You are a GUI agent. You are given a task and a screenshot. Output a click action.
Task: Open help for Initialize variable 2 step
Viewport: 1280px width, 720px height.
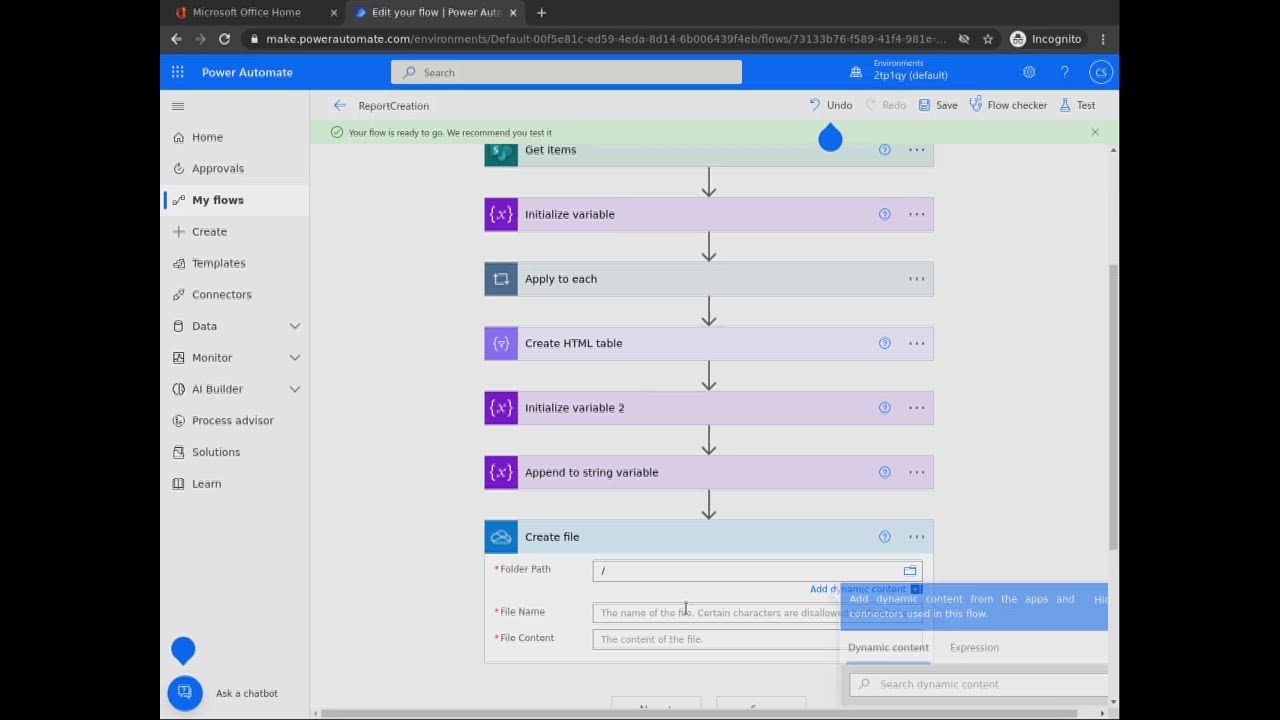[x=884, y=408]
